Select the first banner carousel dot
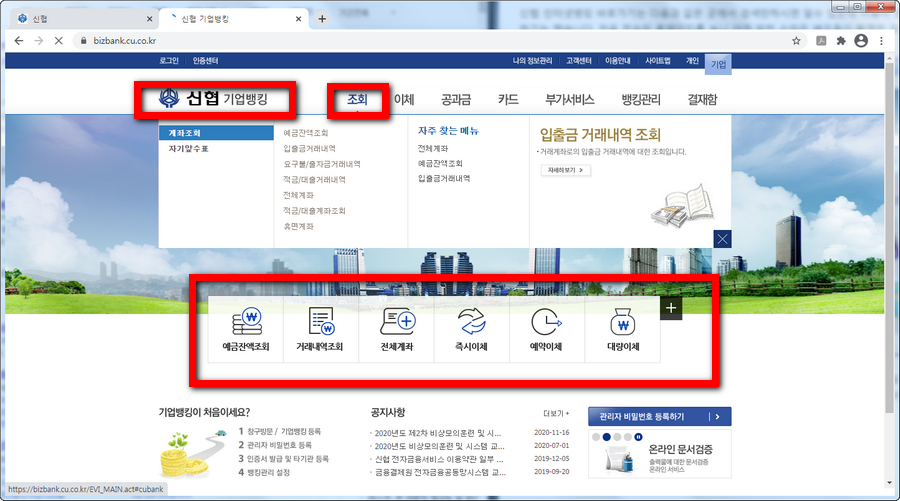 pos(596,437)
